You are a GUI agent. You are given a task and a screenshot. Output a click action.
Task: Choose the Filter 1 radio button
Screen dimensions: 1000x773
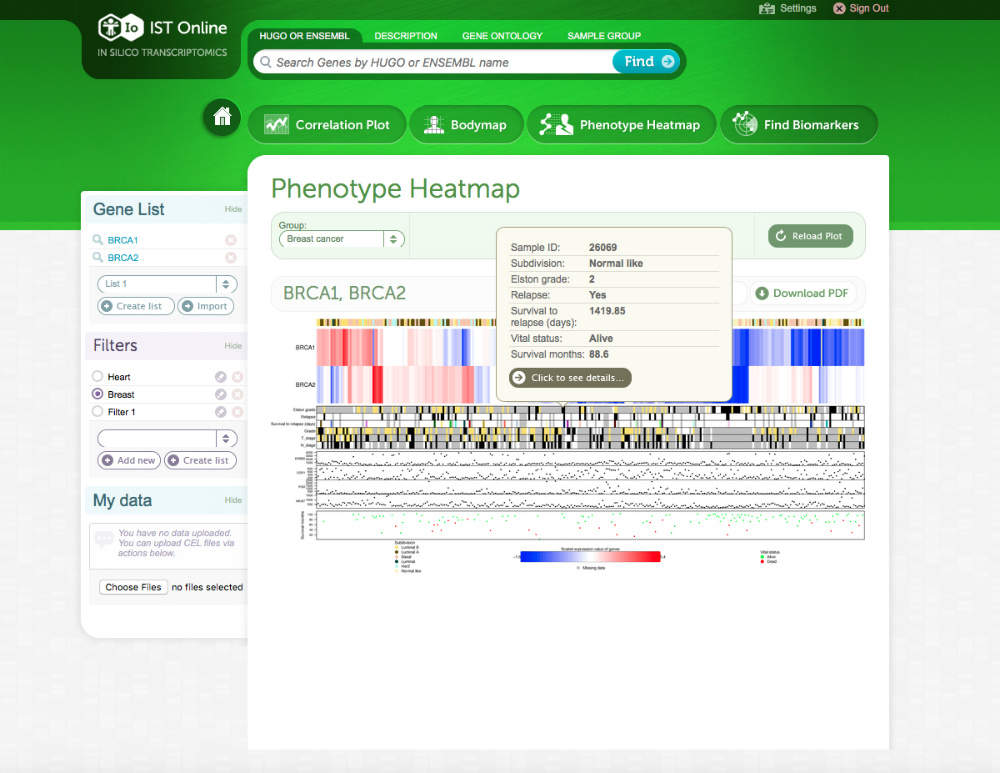point(97,412)
